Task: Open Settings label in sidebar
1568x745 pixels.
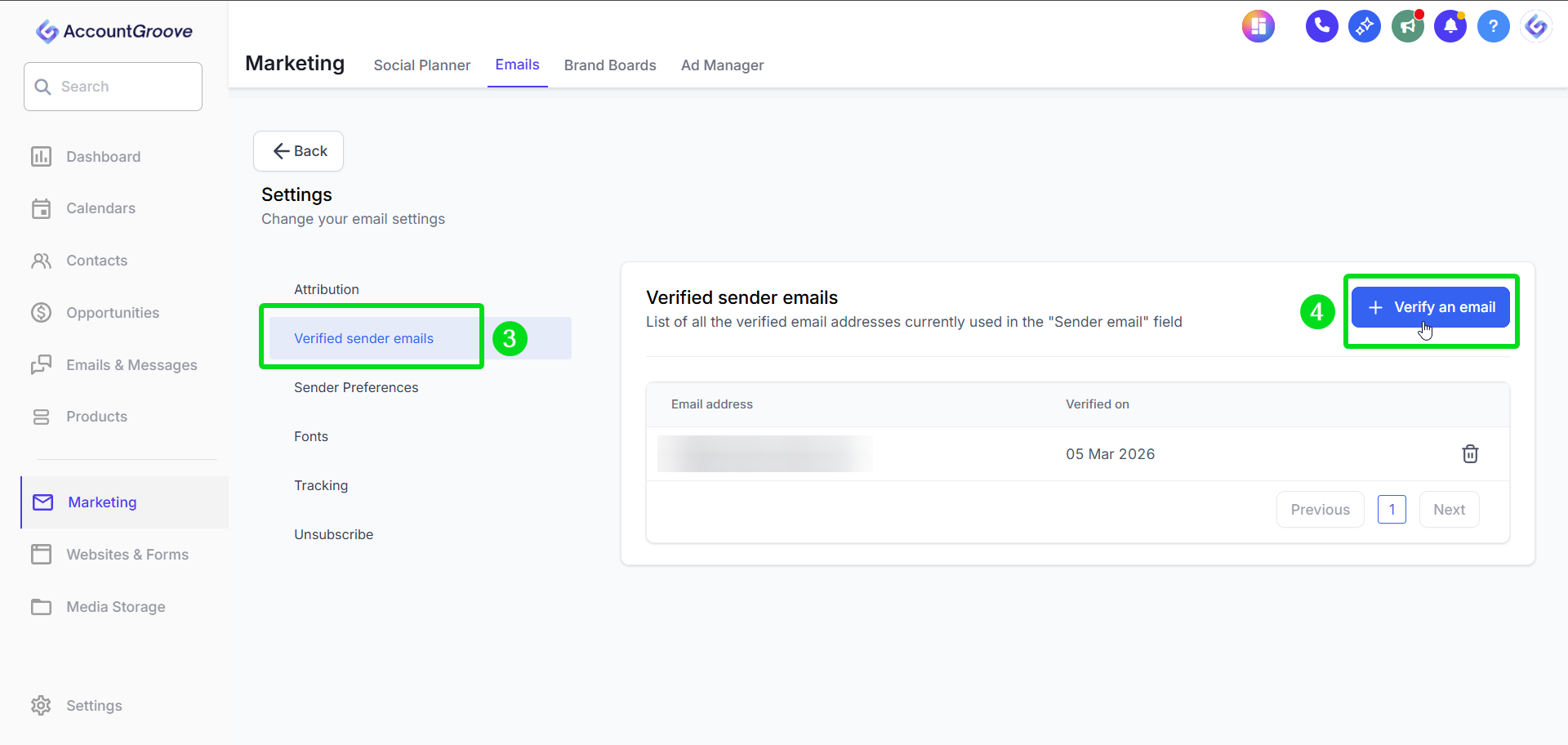Action: coord(95,706)
